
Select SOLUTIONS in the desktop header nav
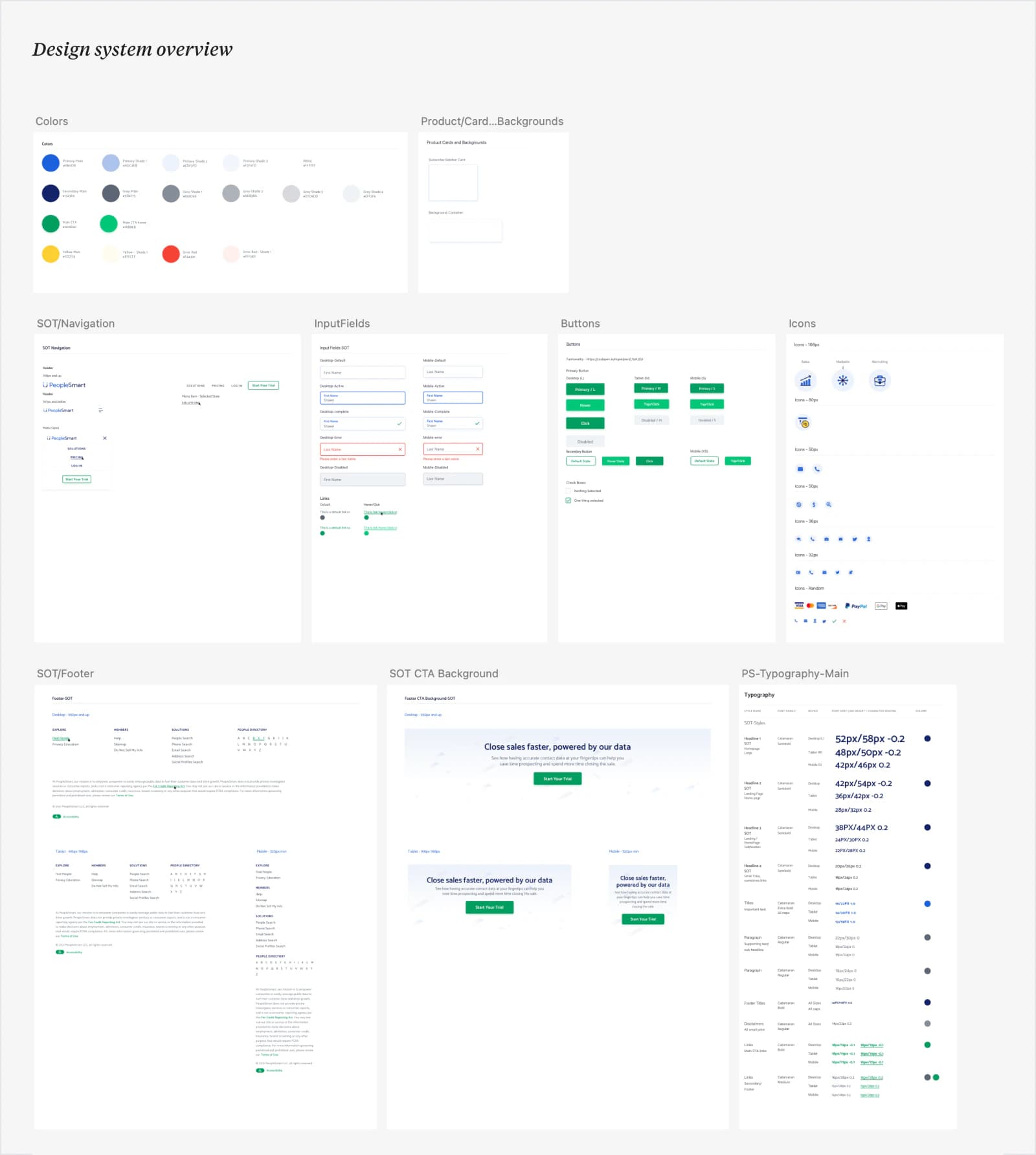click(196, 386)
